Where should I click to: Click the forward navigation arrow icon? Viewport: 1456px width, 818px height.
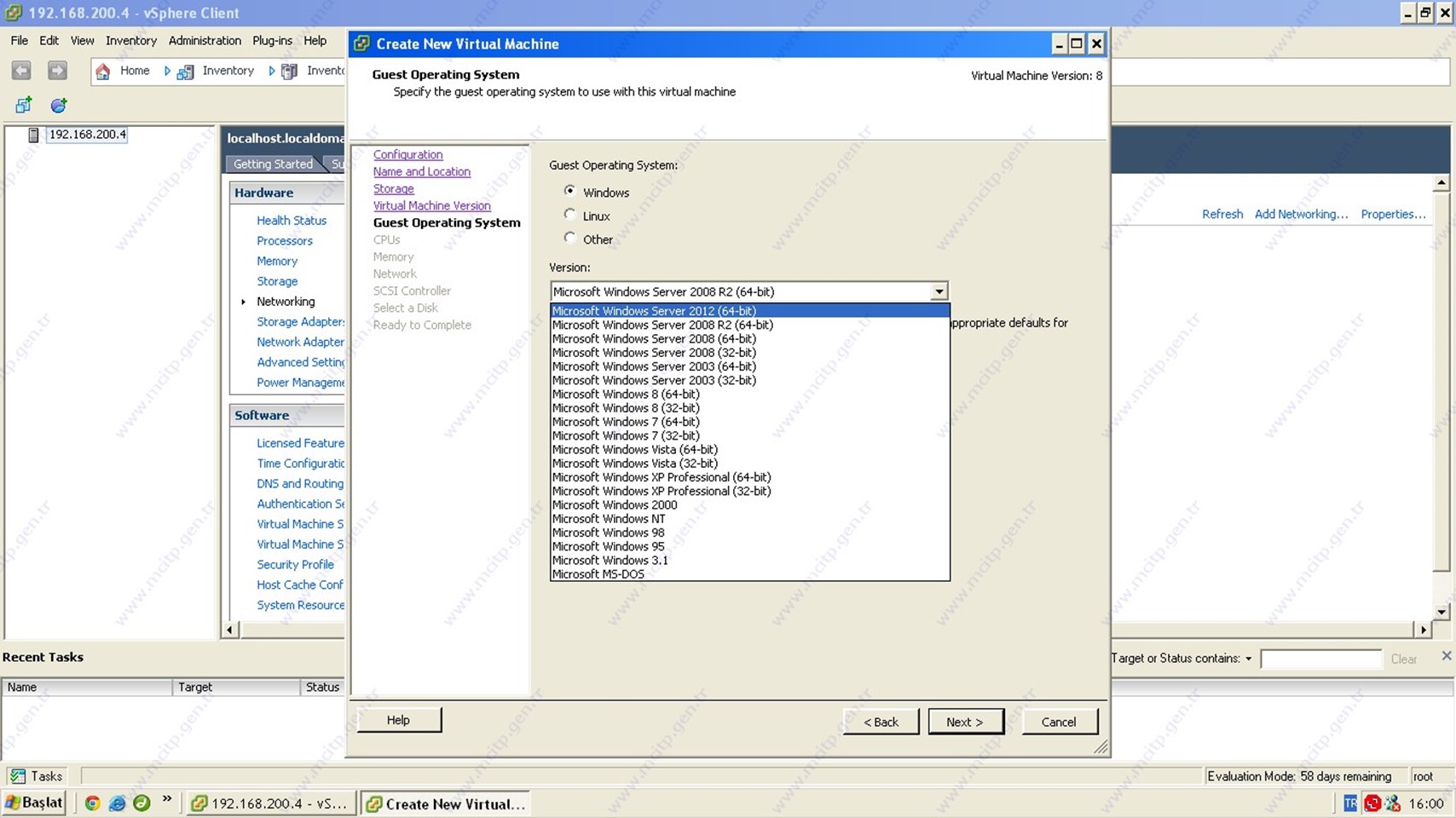coord(57,71)
